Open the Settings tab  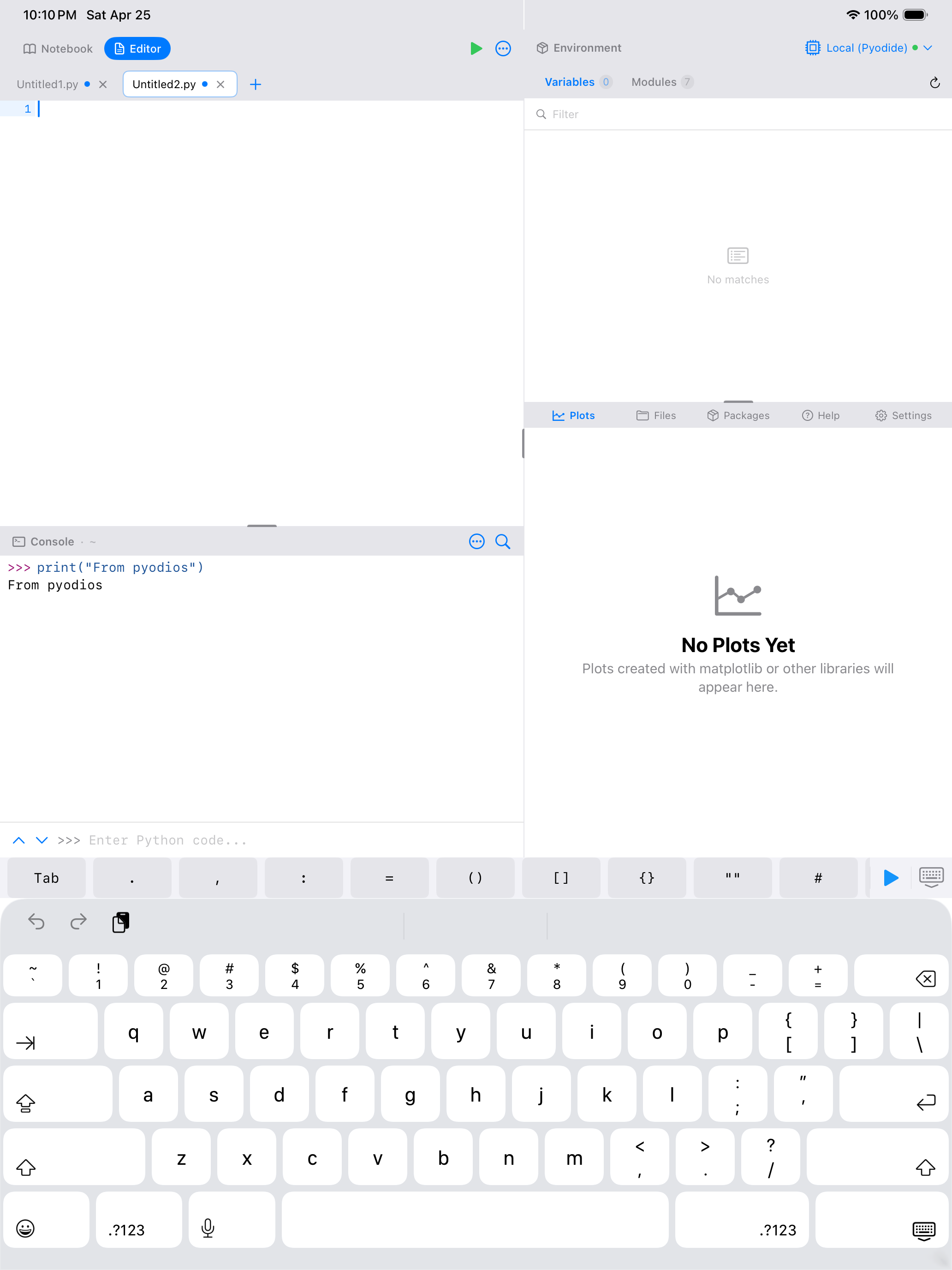coord(903,416)
